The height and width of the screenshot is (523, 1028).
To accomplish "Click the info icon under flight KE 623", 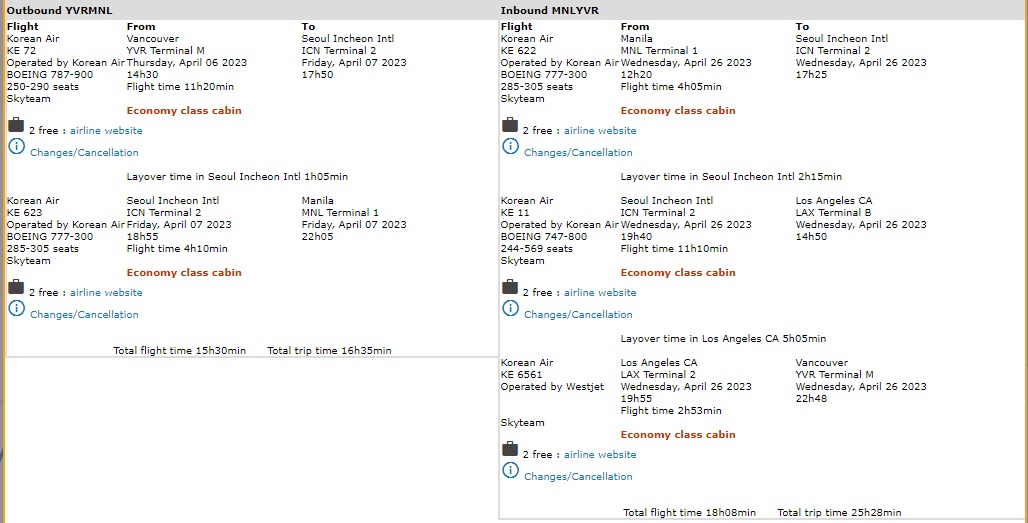I will [16, 308].
